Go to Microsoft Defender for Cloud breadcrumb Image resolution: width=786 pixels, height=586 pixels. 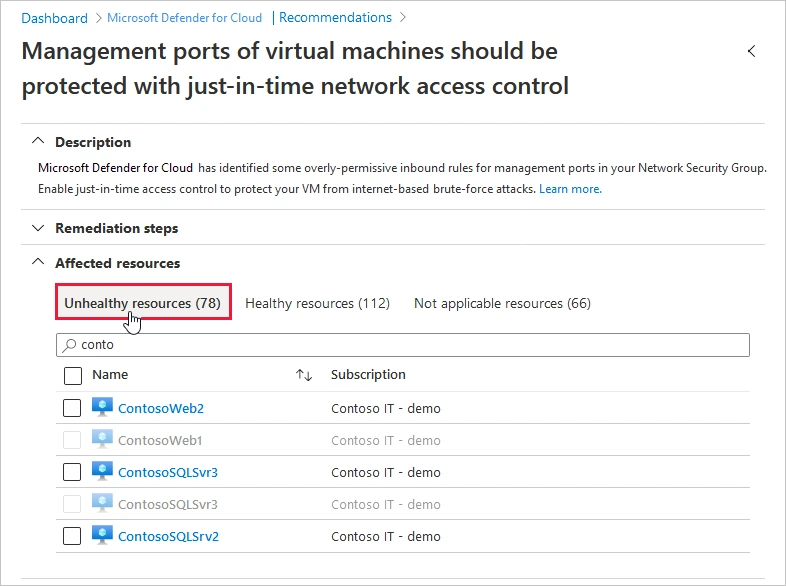click(184, 18)
